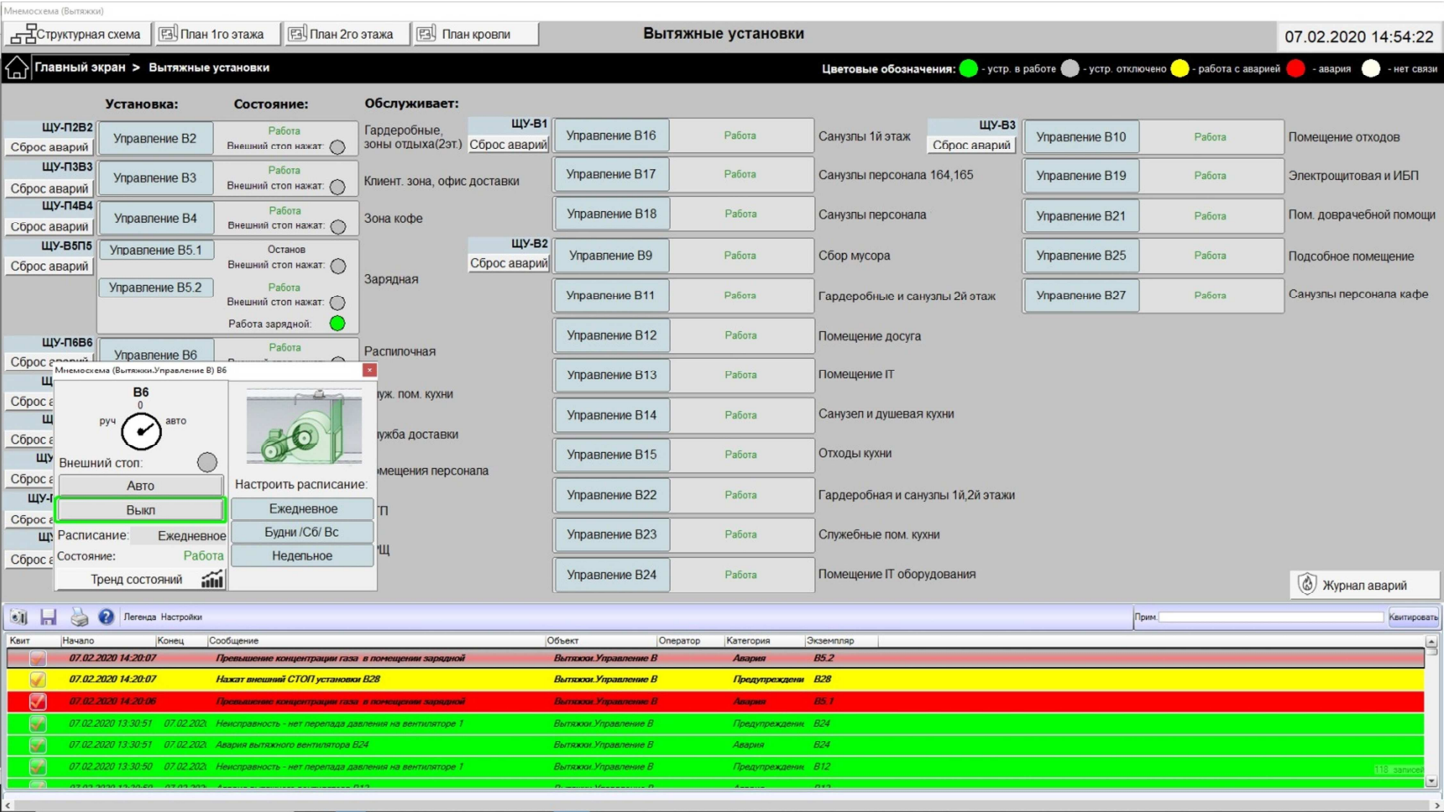Open Легенда in the alarm toolbar
This screenshot has width=1445, height=812.
[x=140, y=617]
